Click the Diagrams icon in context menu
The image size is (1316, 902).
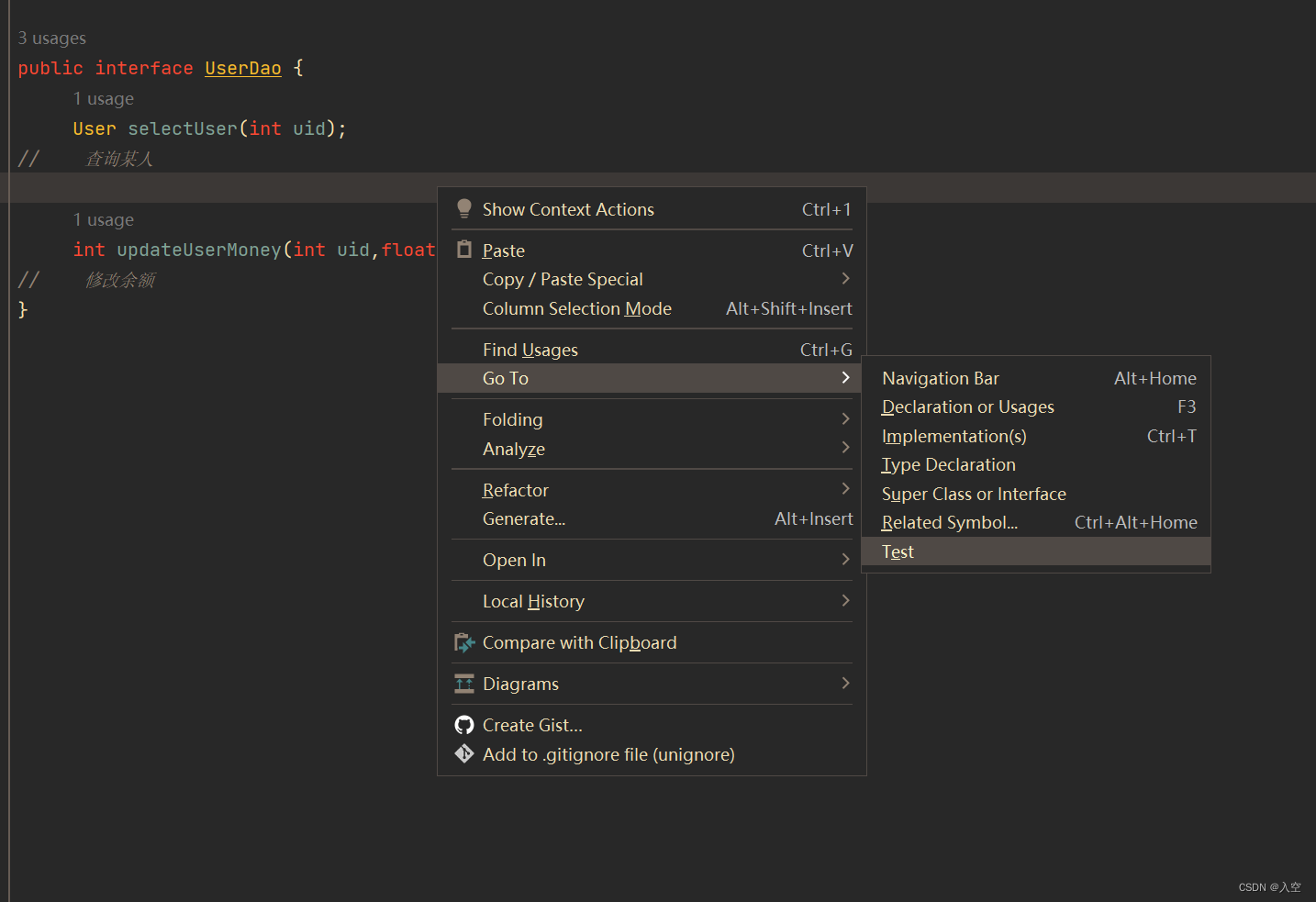[464, 684]
